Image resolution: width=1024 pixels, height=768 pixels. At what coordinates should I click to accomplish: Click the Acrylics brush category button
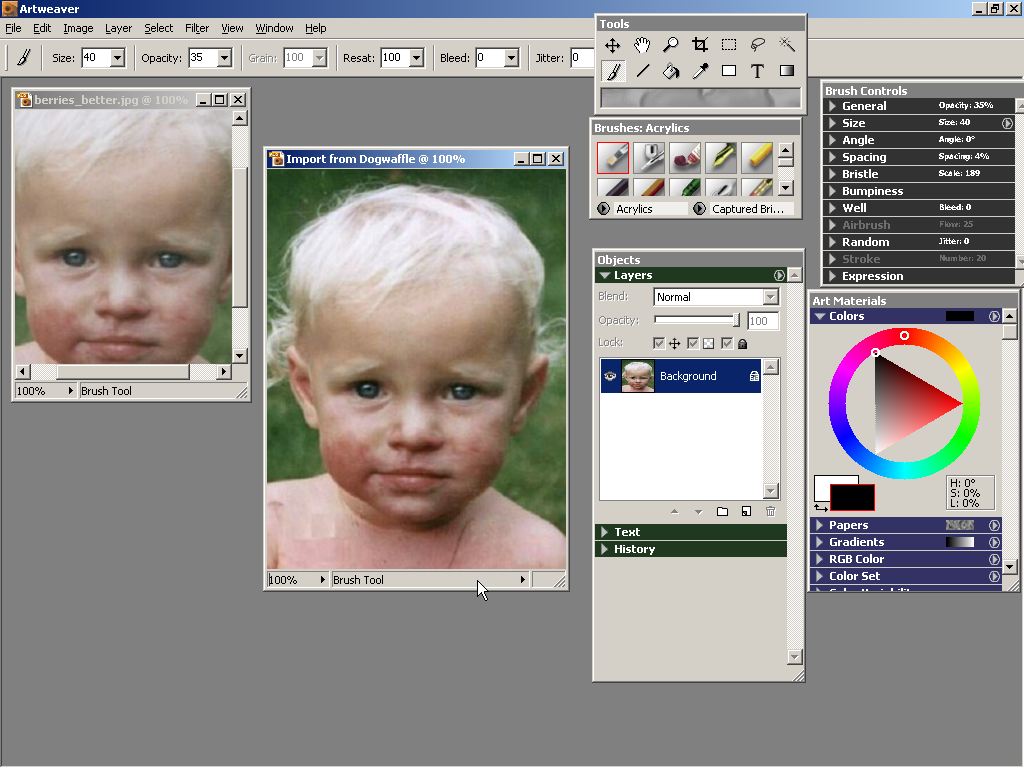tap(640, 209)
